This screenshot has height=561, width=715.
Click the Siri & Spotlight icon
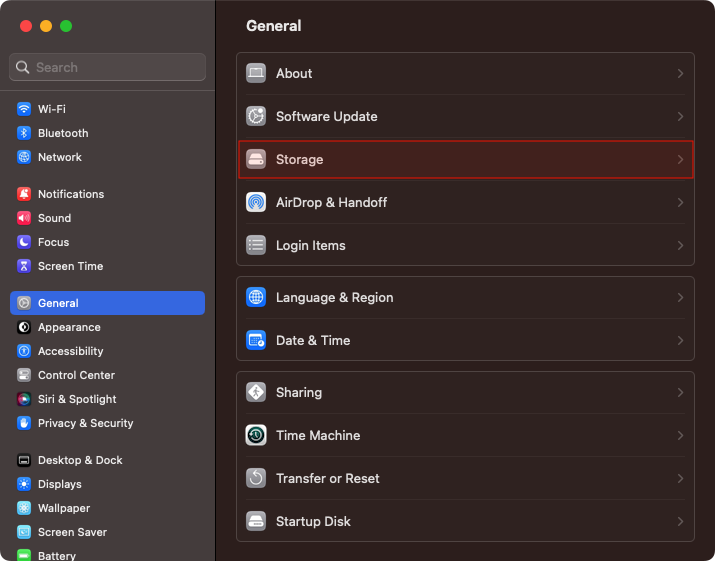pyautogui.click(x=24, y=399)
